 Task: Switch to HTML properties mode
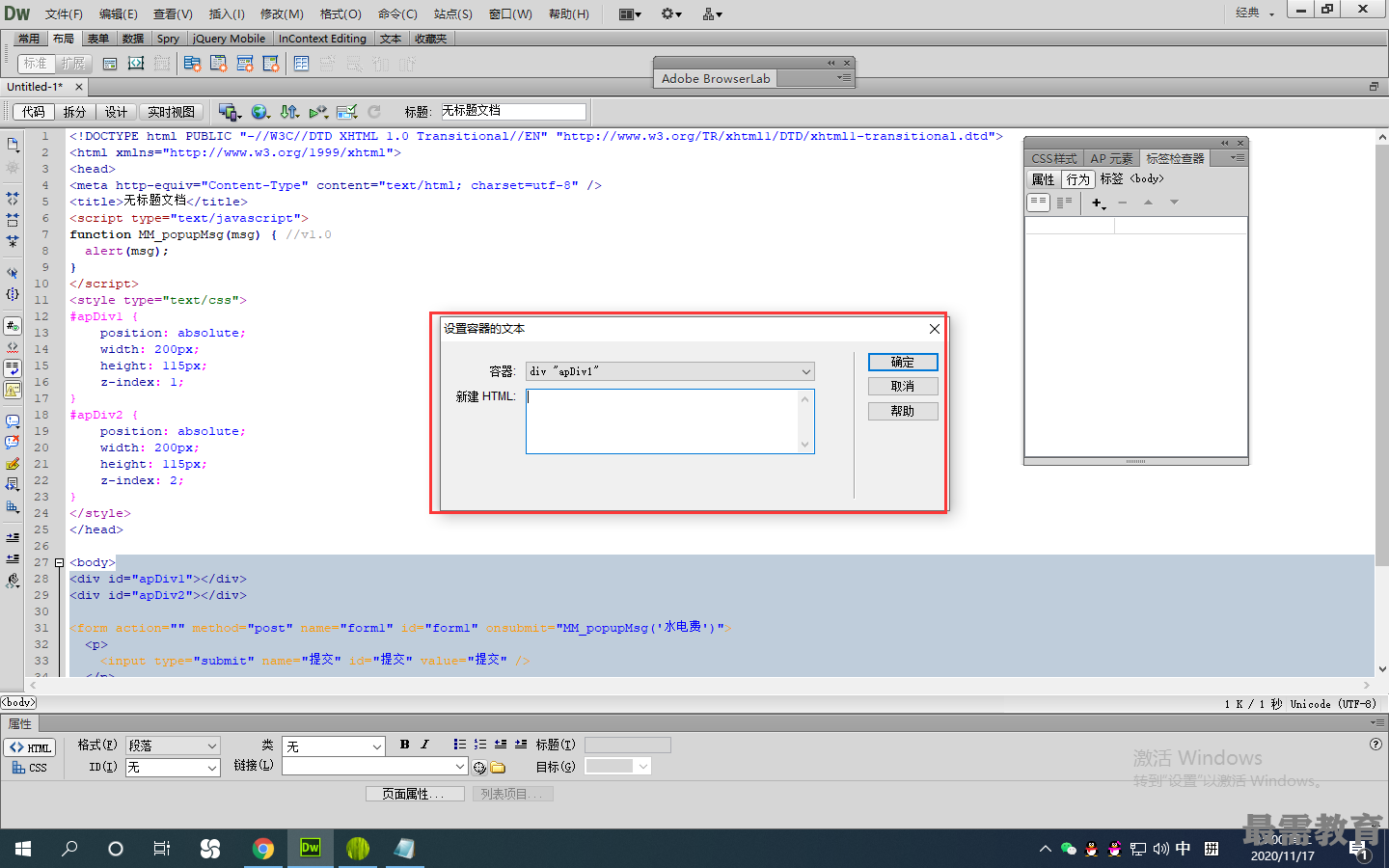point(30,747)
